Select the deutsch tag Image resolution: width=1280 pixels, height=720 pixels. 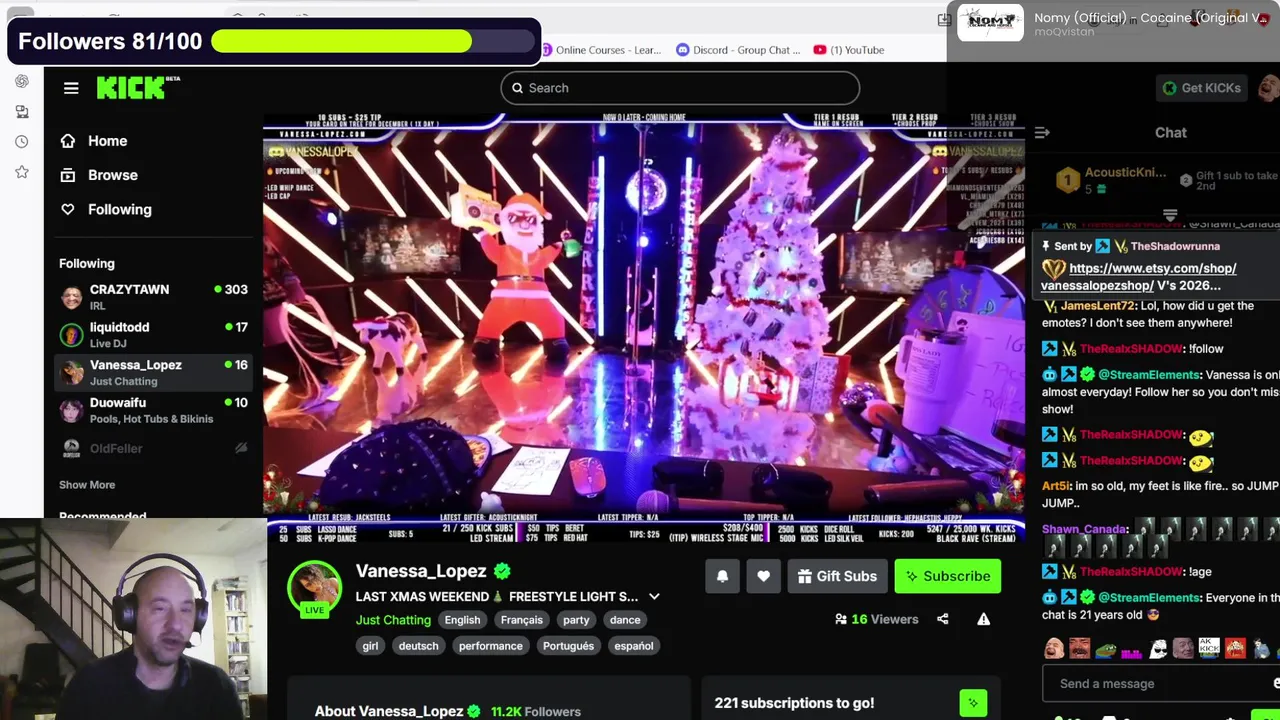(x=418, y=646)
